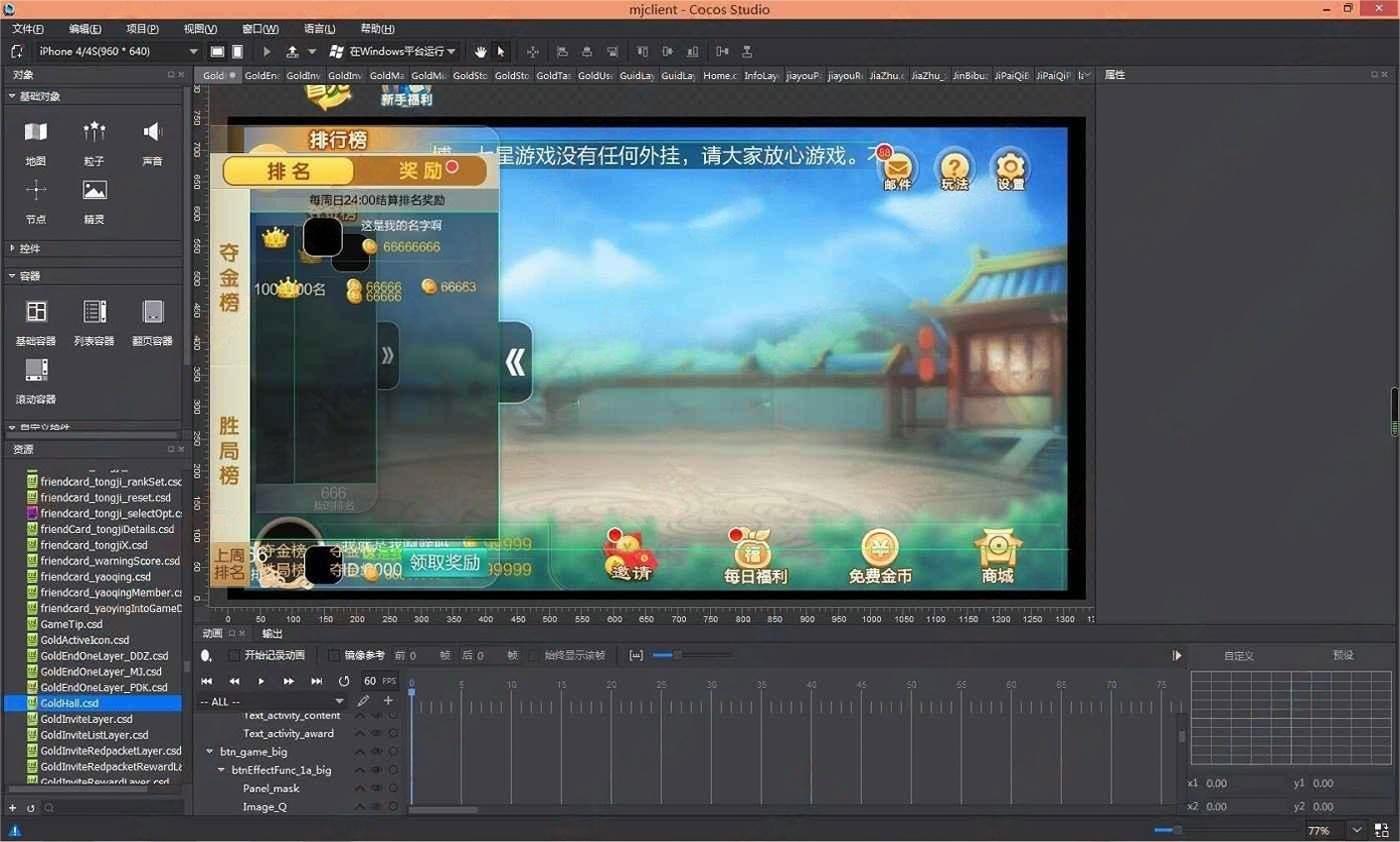
Task: Select the 滚动容器 scroll container icon
Action: click(x=36, y=371)
